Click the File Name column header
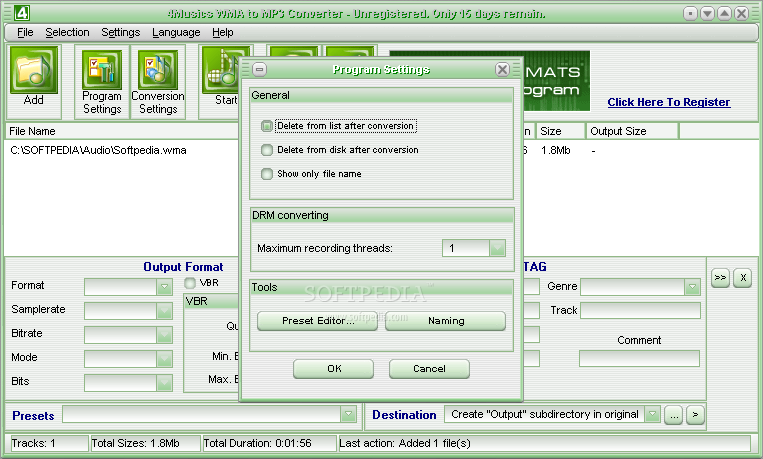The height and width of the screenshot is (459, 763). [122, 131]
